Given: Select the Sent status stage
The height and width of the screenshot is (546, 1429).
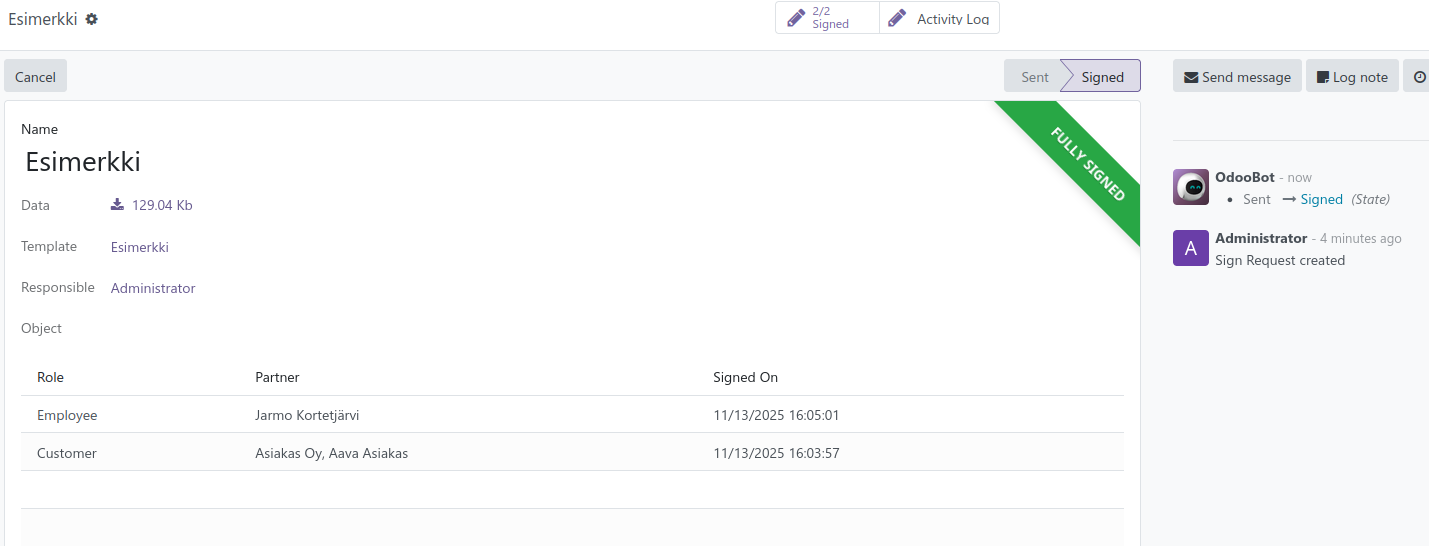Looking at the screenshot, I should [1034, 77].
